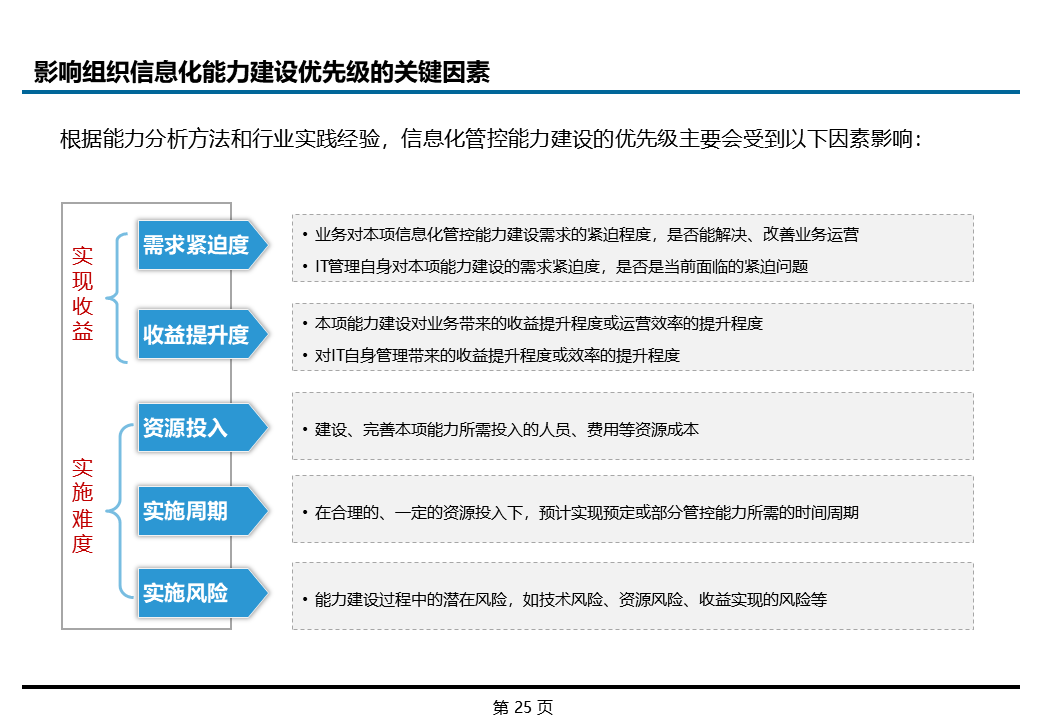Click the red vertical text 实现收益

(x=82, y=293)
